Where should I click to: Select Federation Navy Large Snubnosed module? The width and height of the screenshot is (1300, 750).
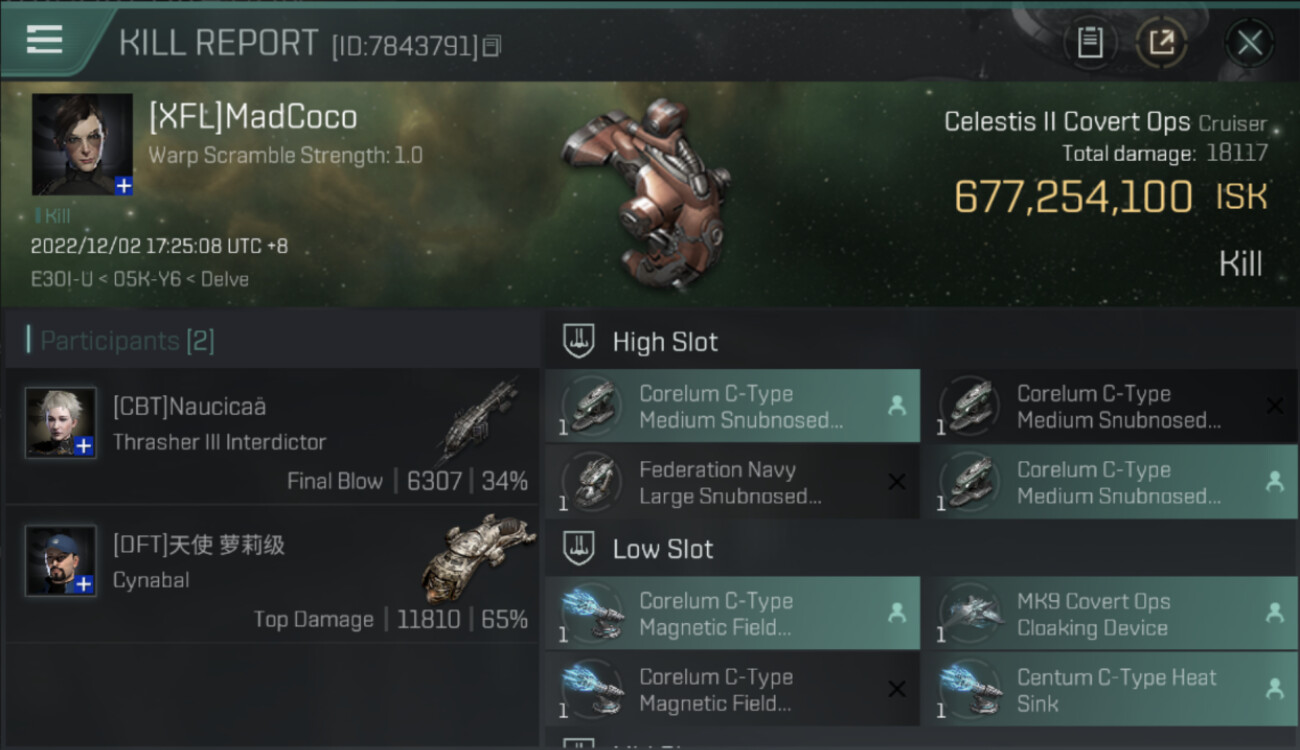coord(732,482)
